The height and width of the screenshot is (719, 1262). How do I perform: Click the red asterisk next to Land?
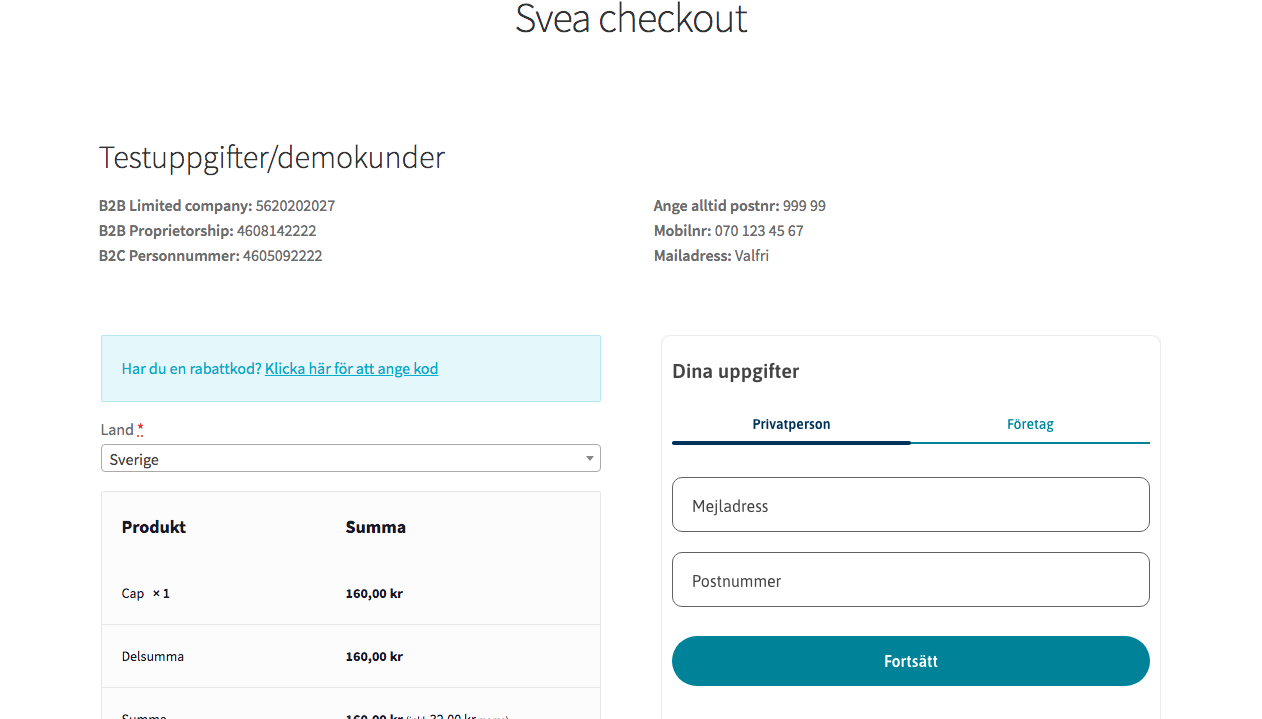point(140,429)
